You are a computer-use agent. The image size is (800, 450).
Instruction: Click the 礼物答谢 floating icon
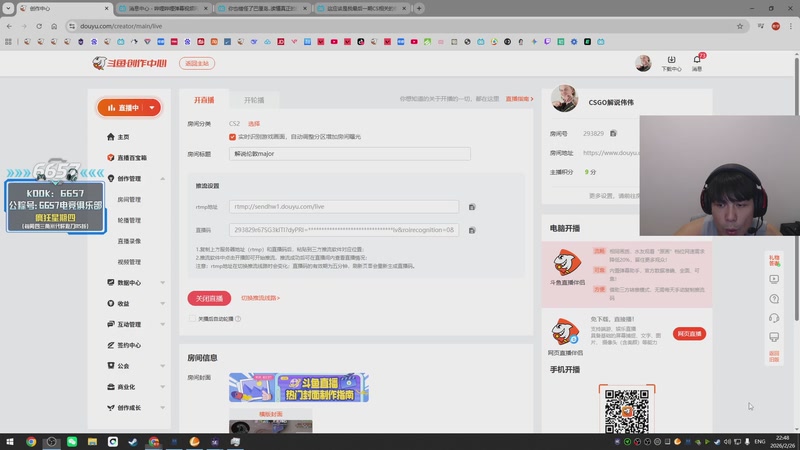tap(774, 260)
